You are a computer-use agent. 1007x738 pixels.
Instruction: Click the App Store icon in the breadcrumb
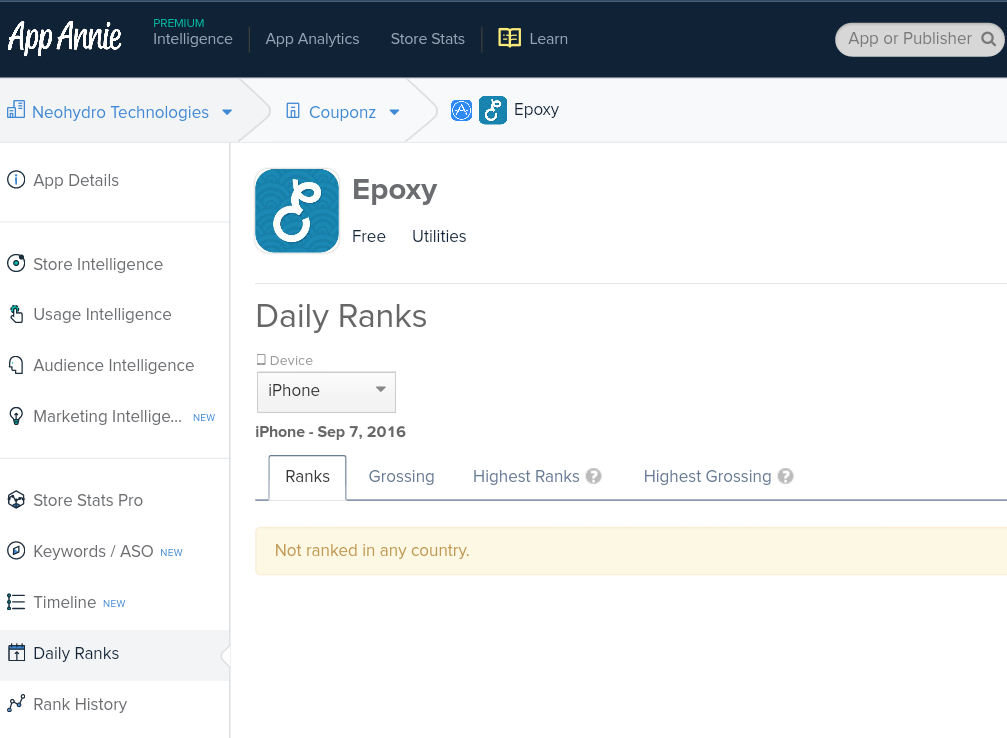tap(461, 110)
